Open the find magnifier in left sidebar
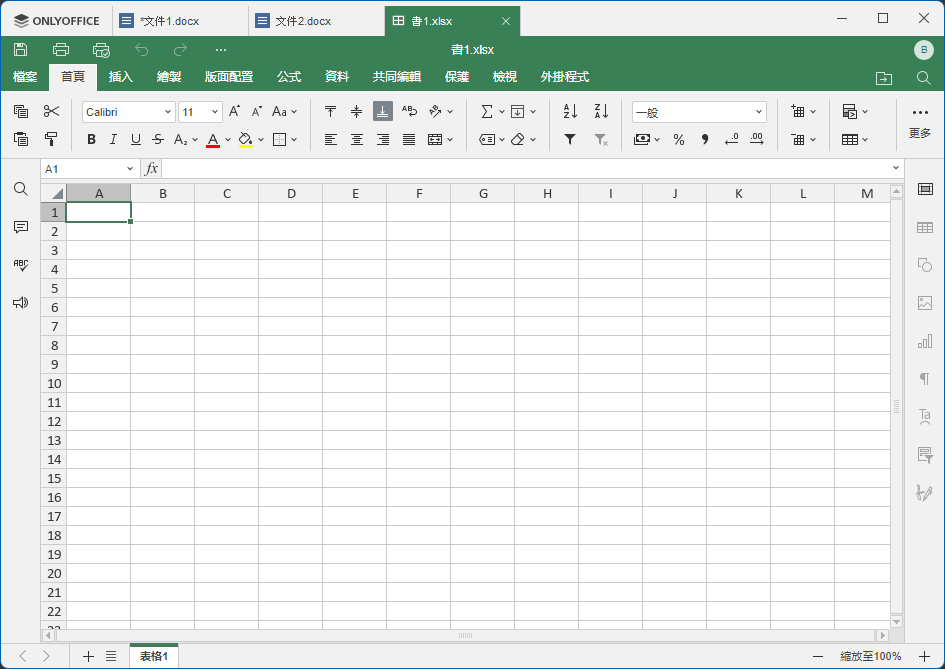Viewport: 945px width, 669px height. 21,189
